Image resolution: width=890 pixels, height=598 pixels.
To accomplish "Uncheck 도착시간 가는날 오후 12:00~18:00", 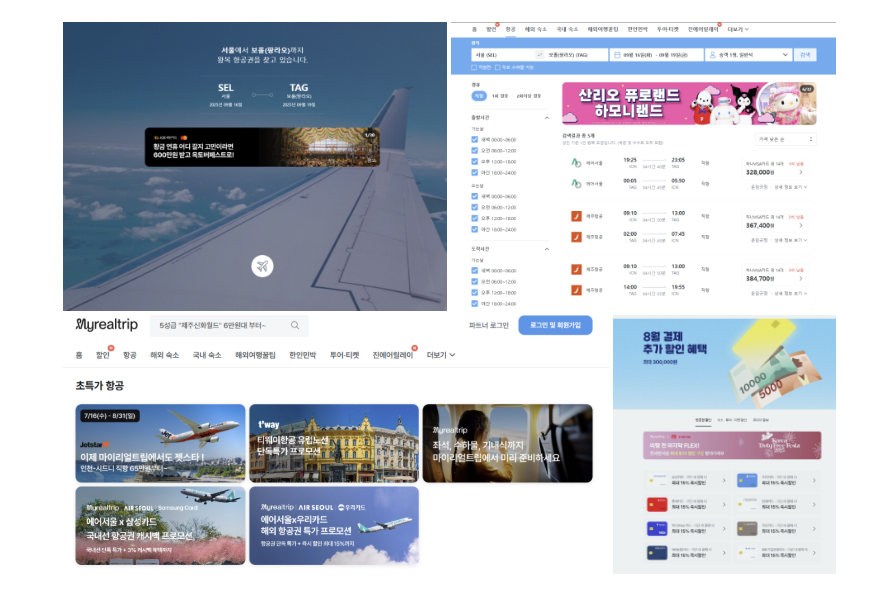I will pos(475,293).
